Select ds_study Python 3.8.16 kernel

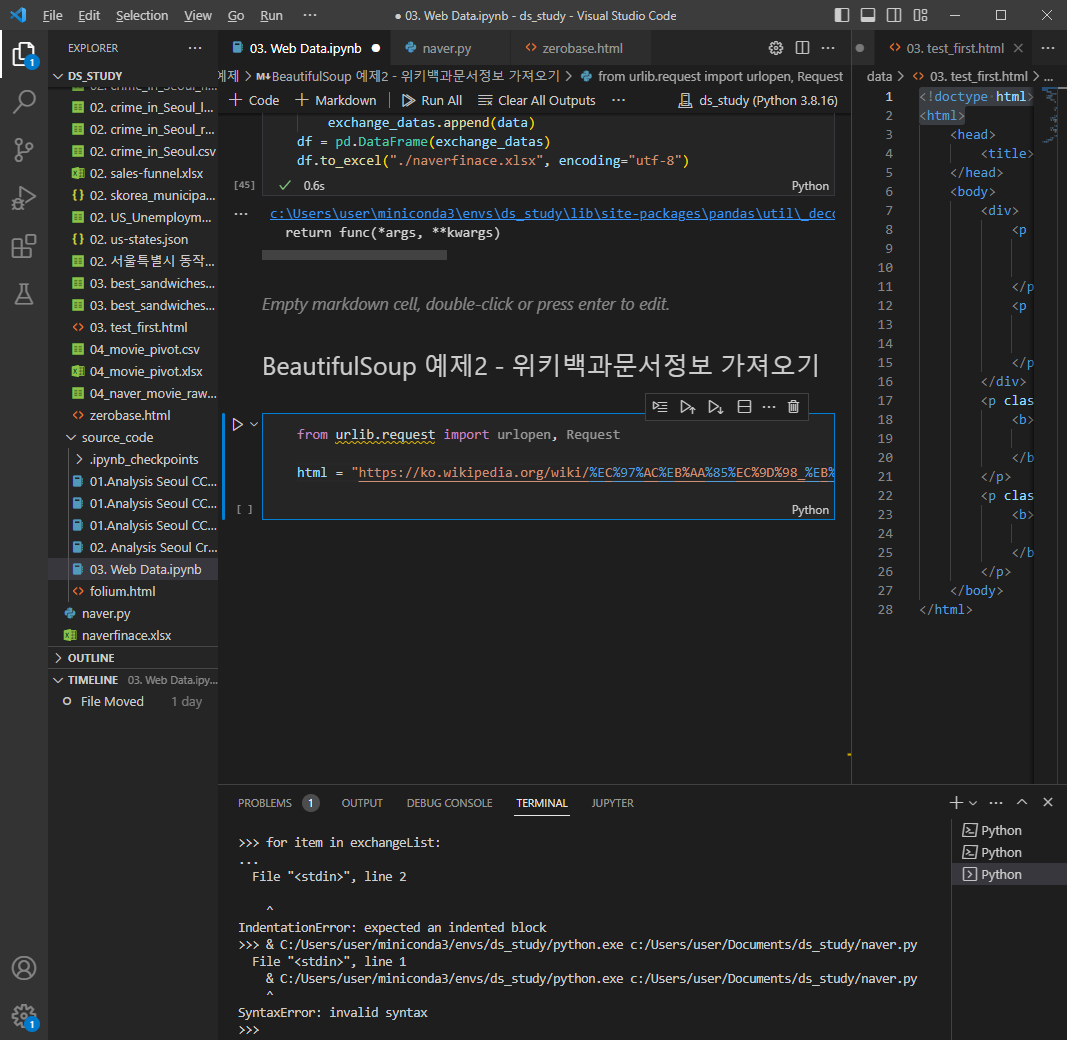(x=758, y=101)
